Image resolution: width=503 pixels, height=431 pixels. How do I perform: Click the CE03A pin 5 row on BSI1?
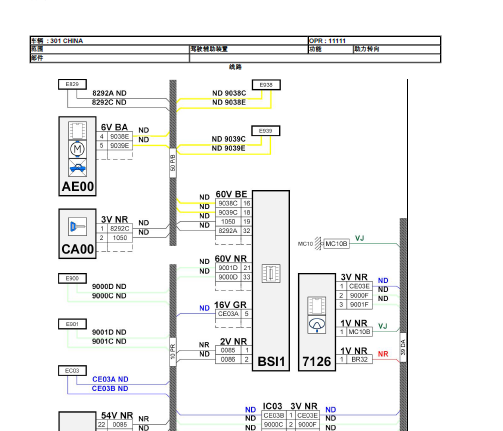[x=233, y=314]
